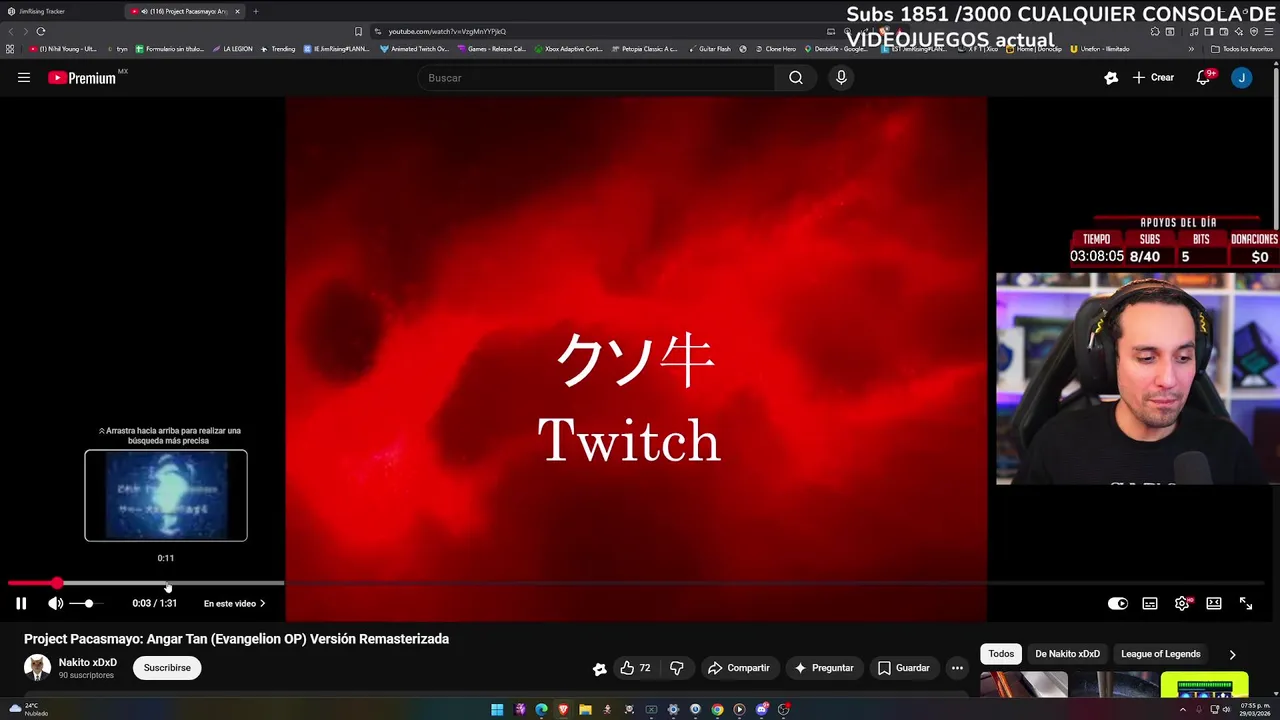
Task: Expand 'En este video' chapters
Action: (234, 603)
